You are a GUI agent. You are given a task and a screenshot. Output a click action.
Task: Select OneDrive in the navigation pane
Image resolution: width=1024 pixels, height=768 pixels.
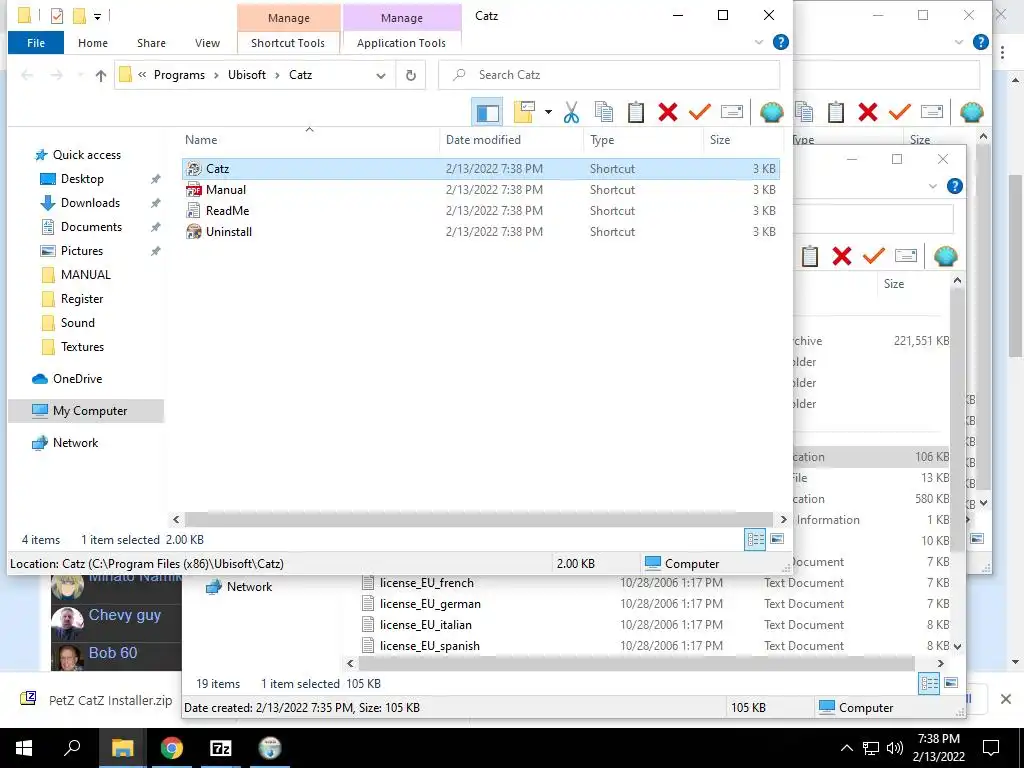coord(77,379)
